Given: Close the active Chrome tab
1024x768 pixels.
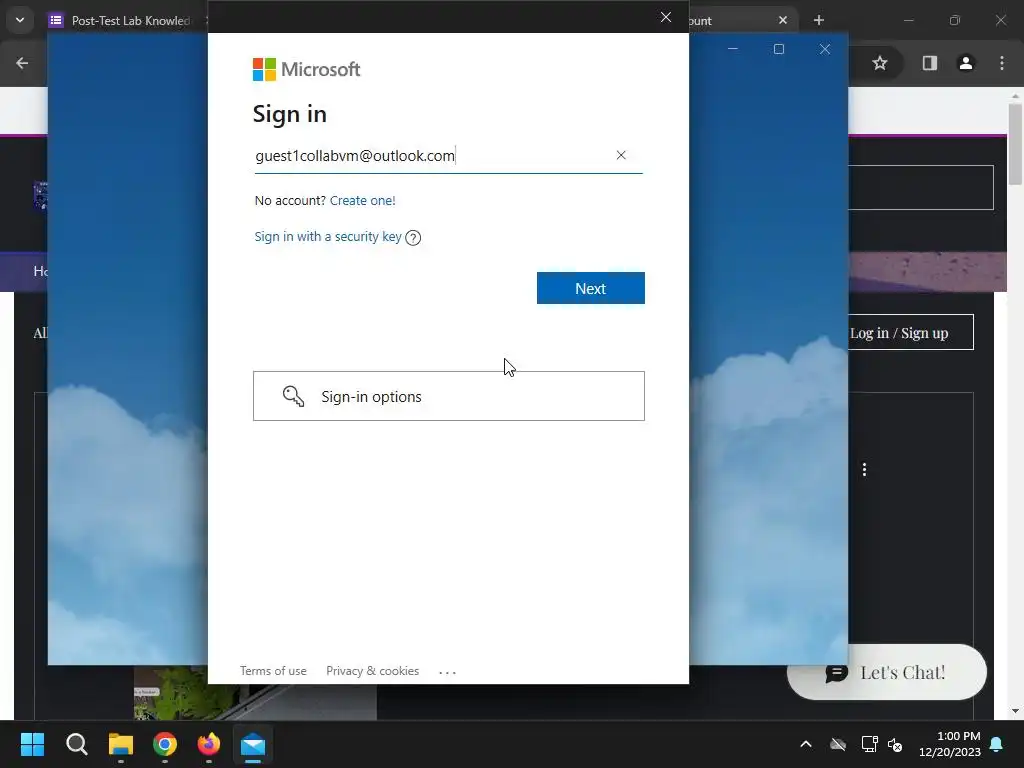Looking at the screenshot, I should [x=782, y=20].
